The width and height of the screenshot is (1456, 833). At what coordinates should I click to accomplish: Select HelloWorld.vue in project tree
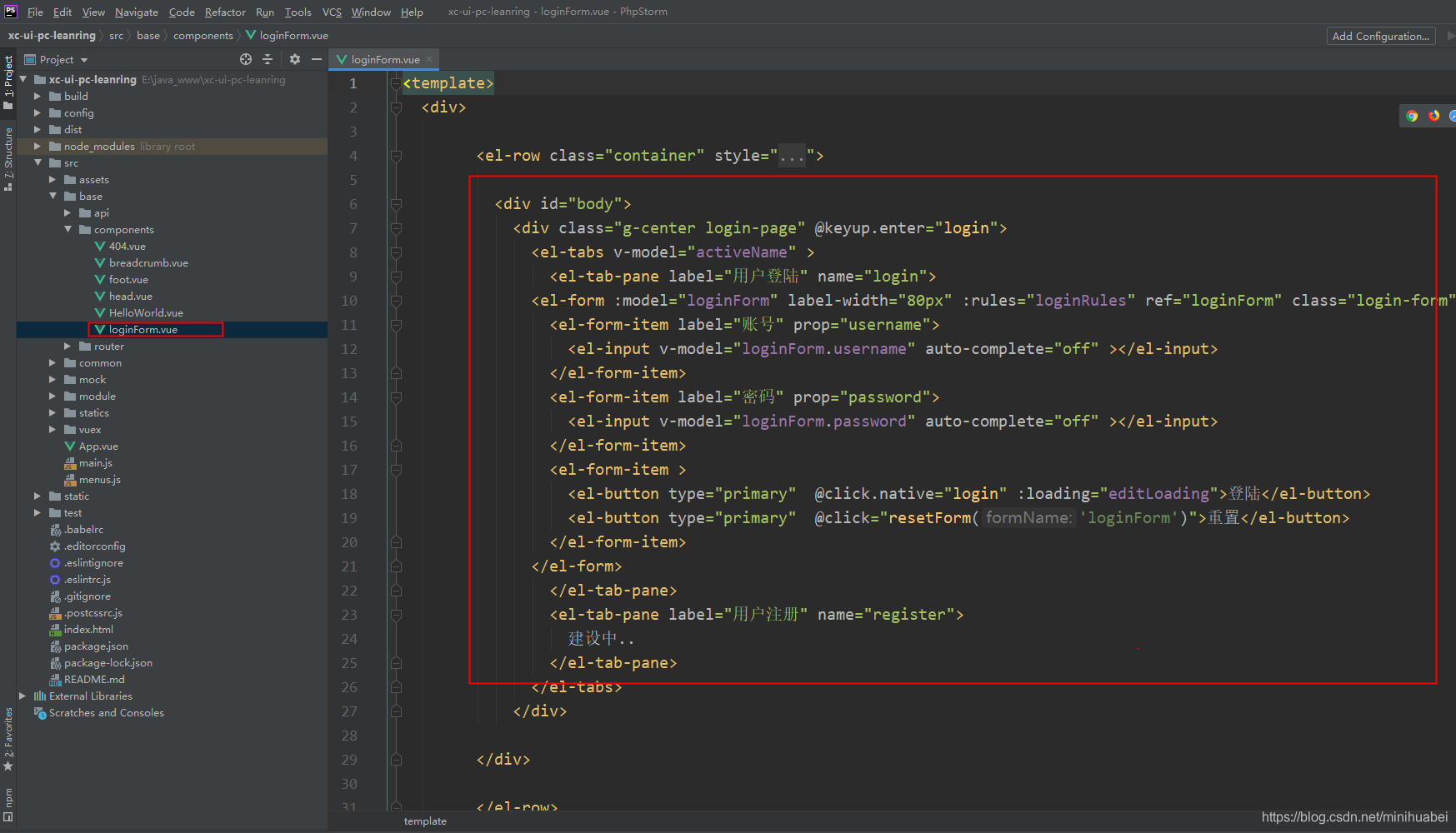pos(138,313)
